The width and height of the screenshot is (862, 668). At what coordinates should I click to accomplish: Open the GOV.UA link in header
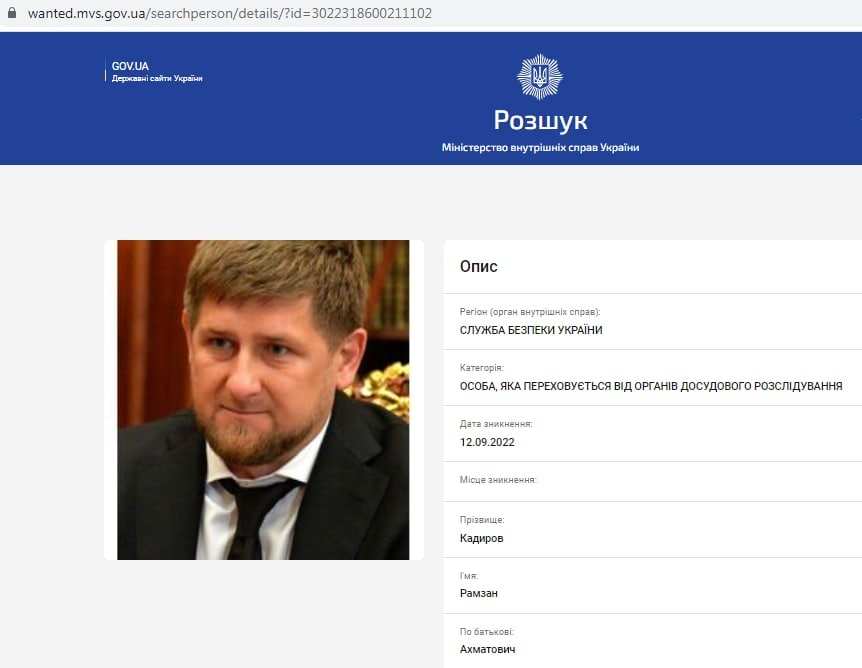pos(130,66)
